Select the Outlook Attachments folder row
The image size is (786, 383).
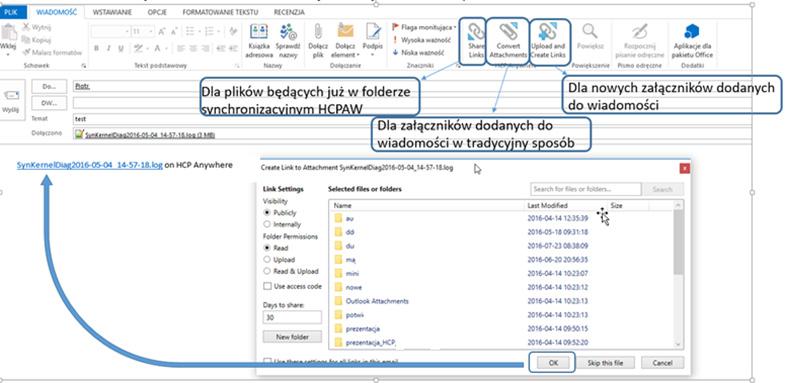click(x=501, y=301)
